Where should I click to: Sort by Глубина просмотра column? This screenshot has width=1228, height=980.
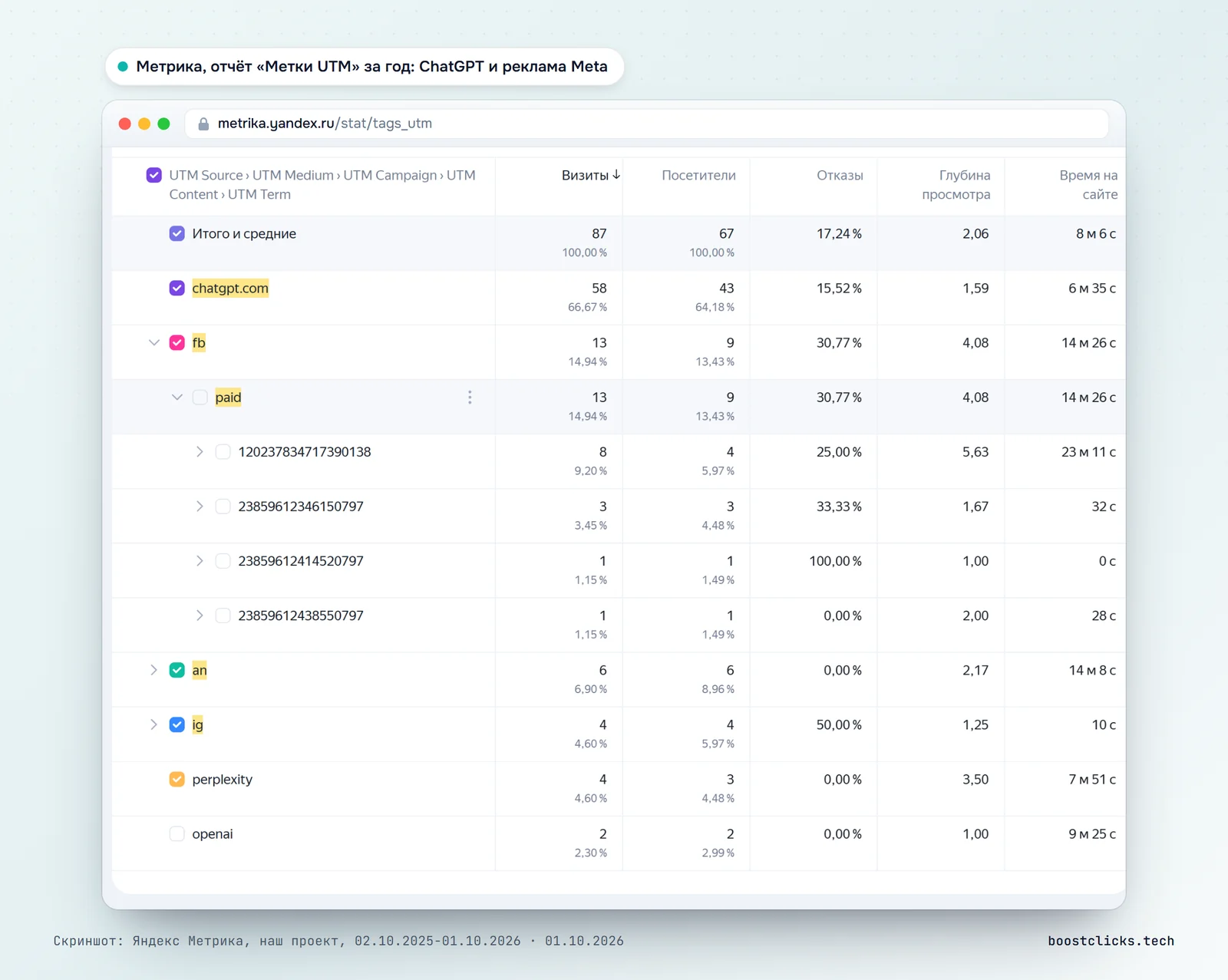point(956,185)
